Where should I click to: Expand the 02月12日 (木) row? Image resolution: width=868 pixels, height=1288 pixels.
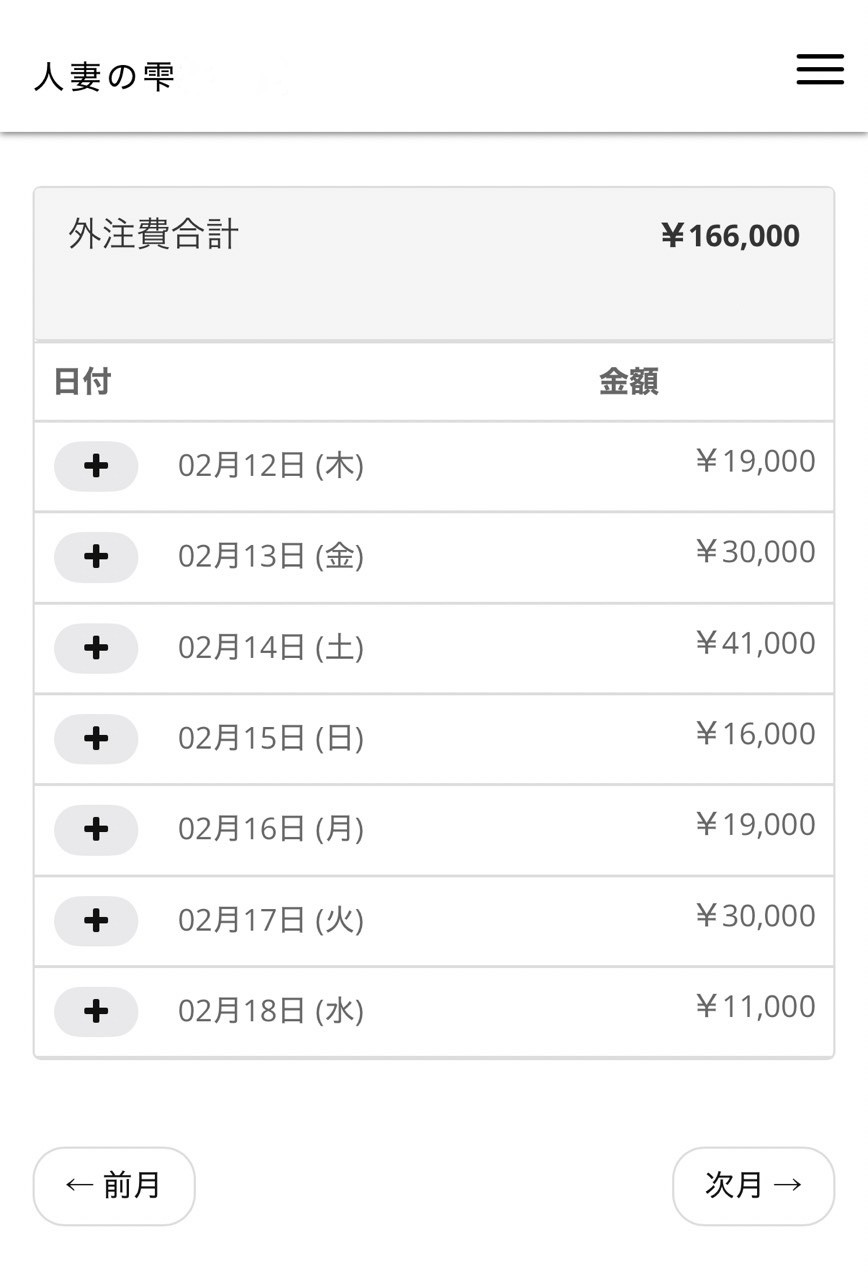click(x=96, y=466)
